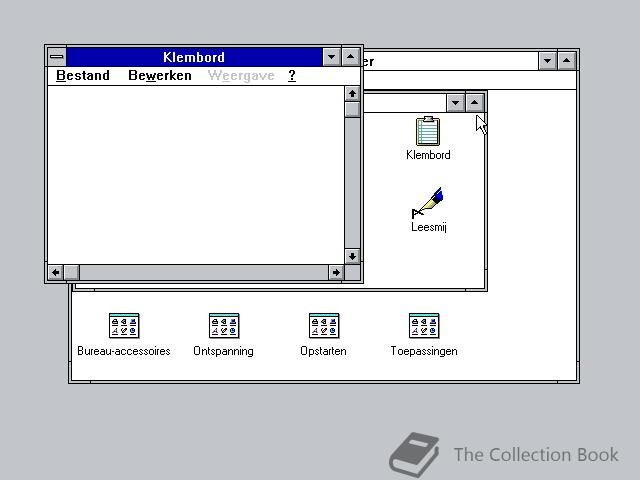
Task: Open the greyed Weergave menu
Action: point(241,76)
